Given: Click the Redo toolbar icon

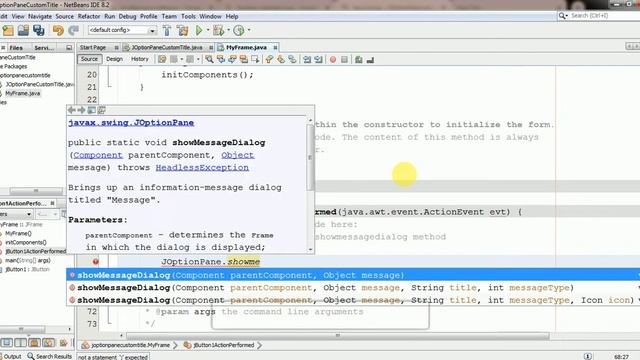Looking at the screenshot, I should pyautogui.click(x=73, y=30).
